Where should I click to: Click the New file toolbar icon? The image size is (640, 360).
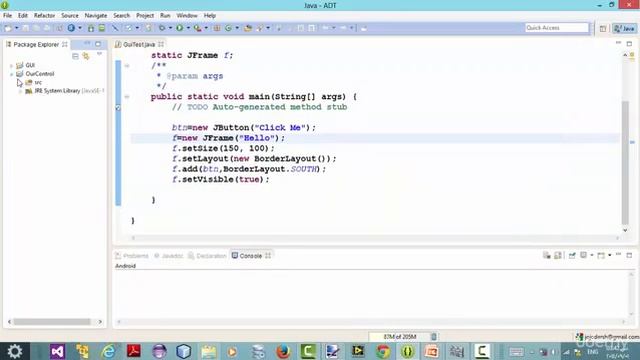(8, 28)
